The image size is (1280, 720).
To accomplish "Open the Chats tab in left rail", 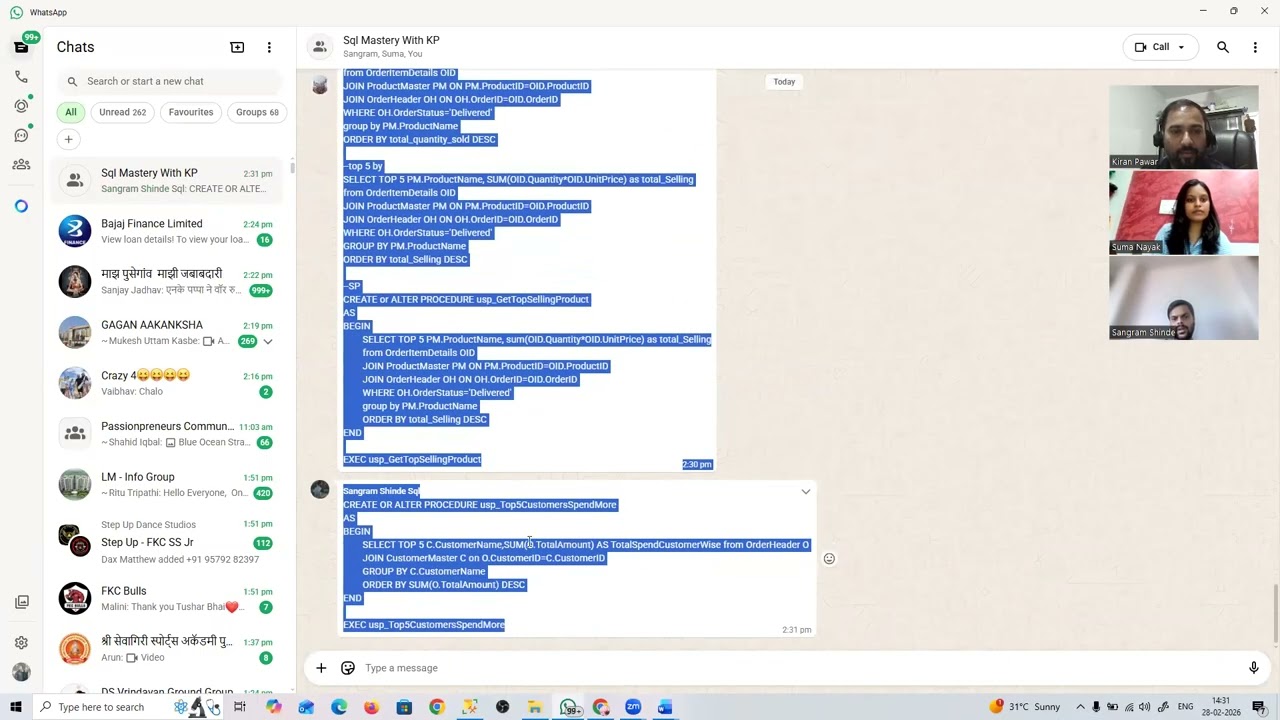I will click(21, 47).
